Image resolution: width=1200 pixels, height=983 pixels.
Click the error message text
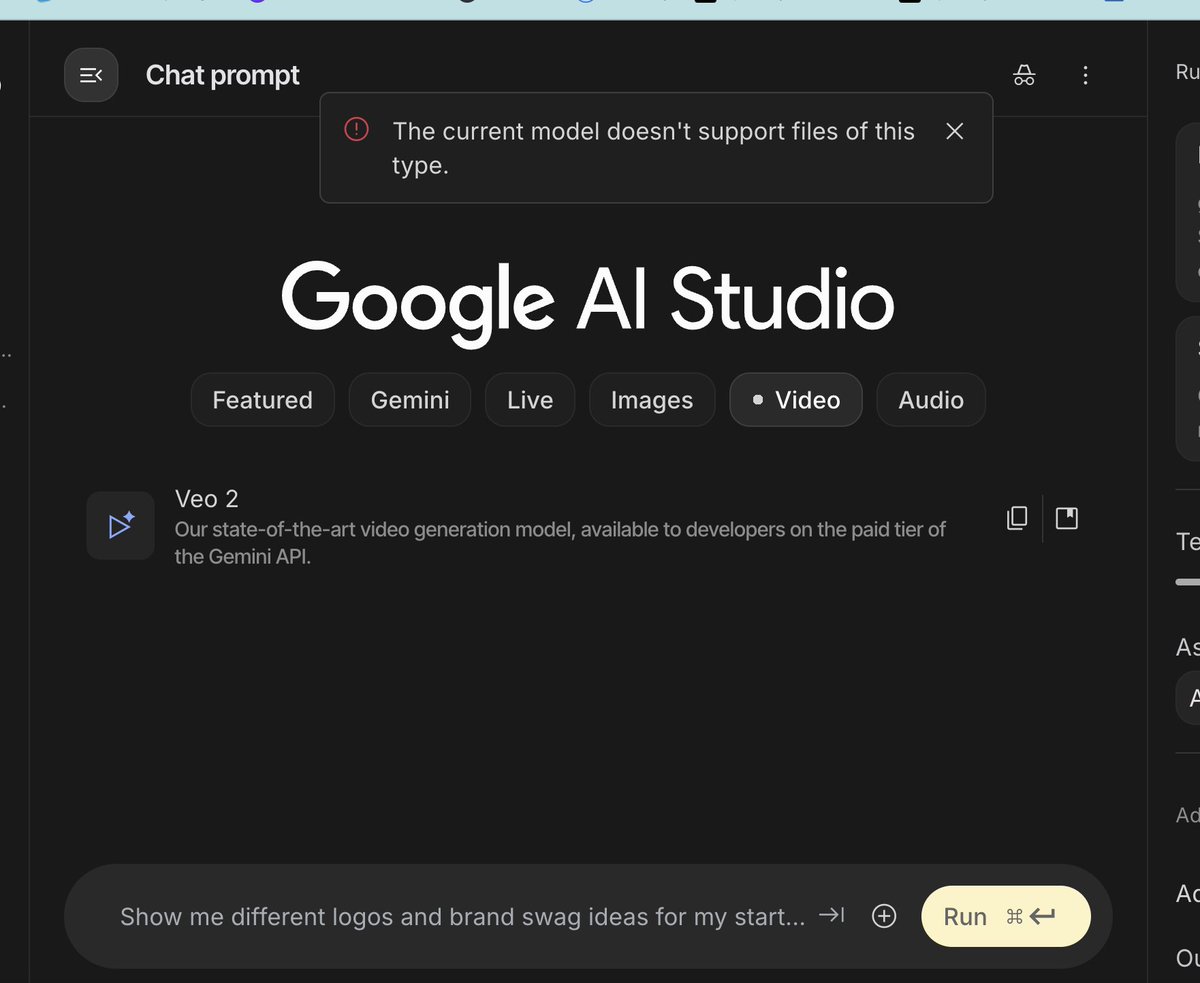(653, 148)
